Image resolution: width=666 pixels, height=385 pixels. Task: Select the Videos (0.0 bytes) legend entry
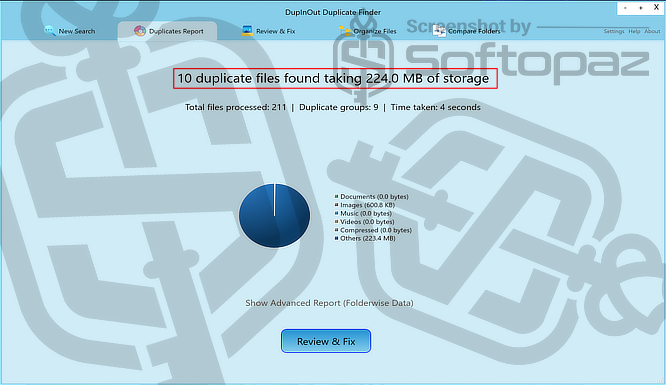[364, 222]
